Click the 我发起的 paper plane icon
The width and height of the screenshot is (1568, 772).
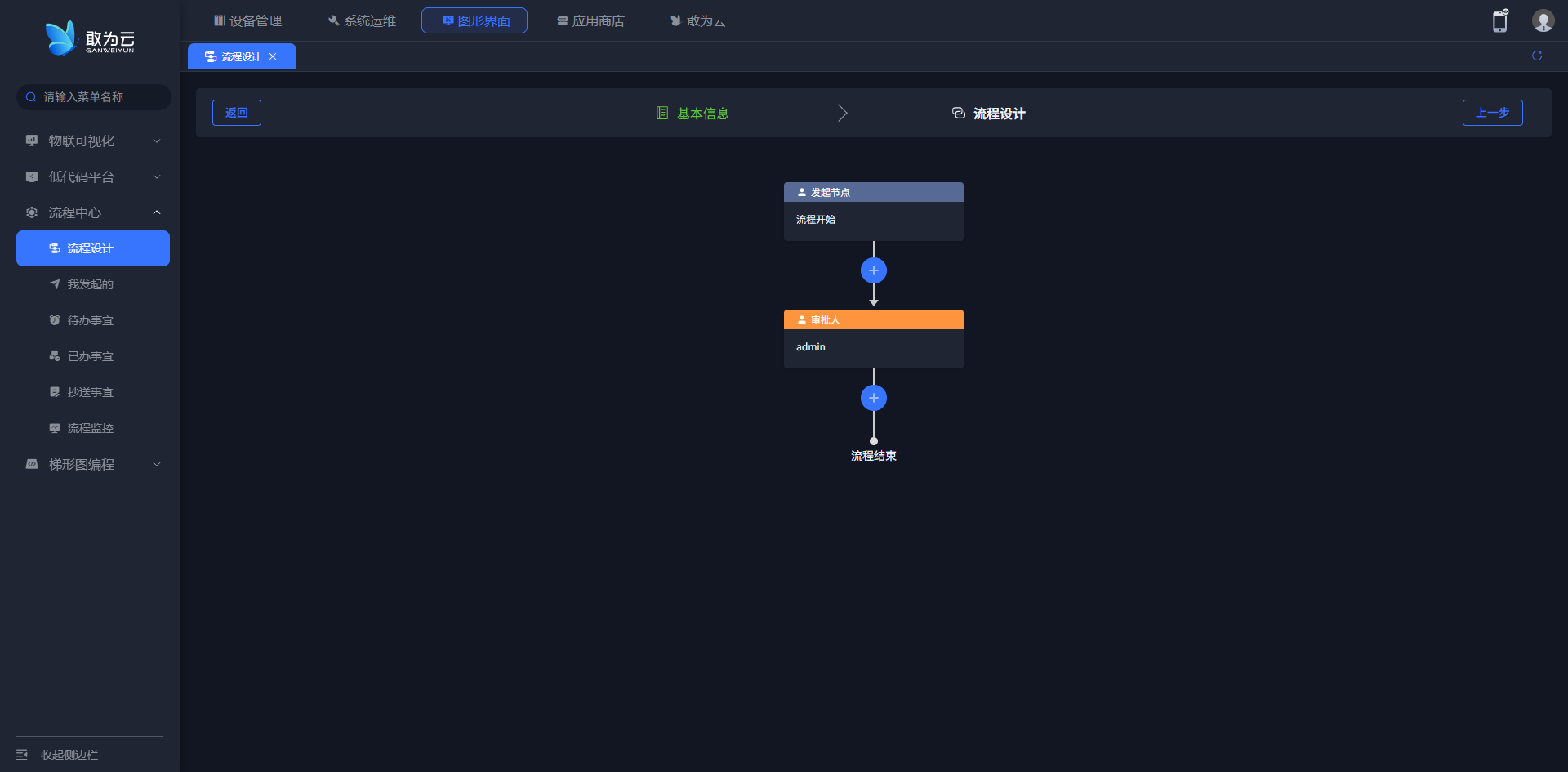(x=55, y=284)
